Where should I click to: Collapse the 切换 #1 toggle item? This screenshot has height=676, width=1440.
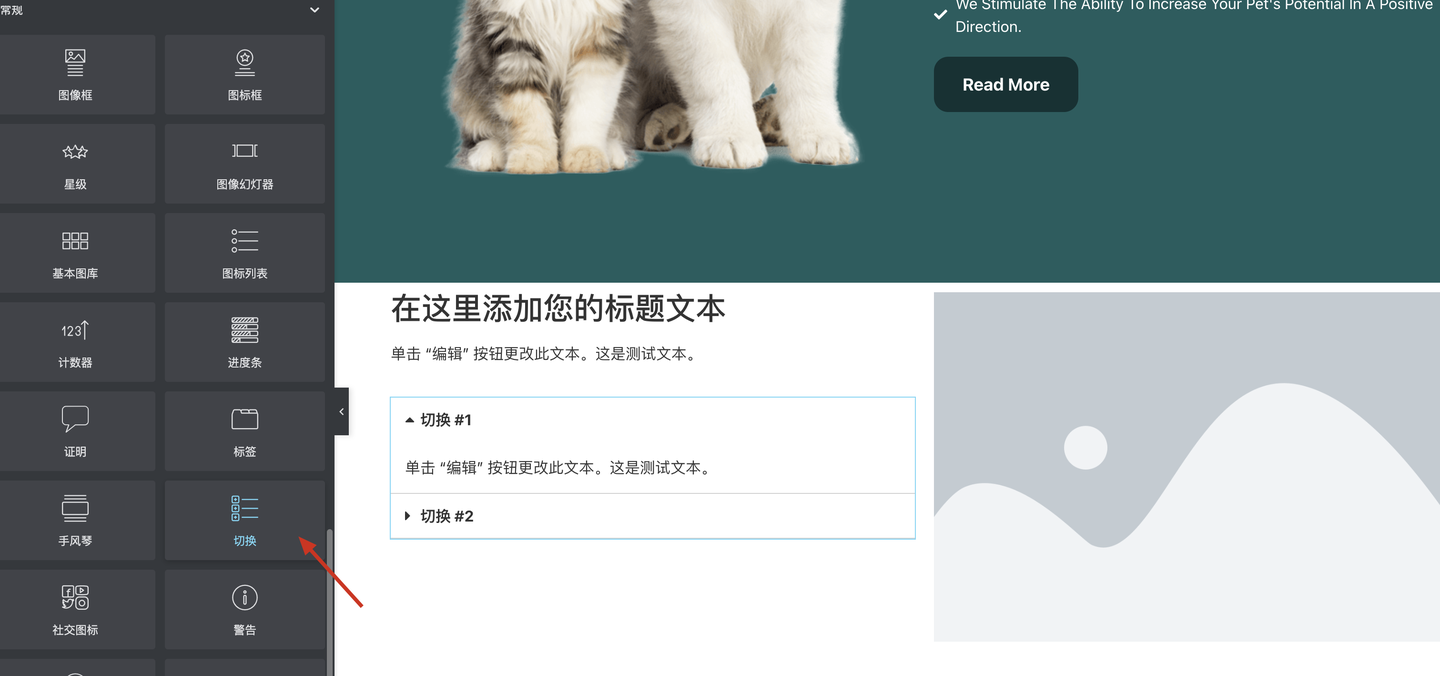coord(652,420)
